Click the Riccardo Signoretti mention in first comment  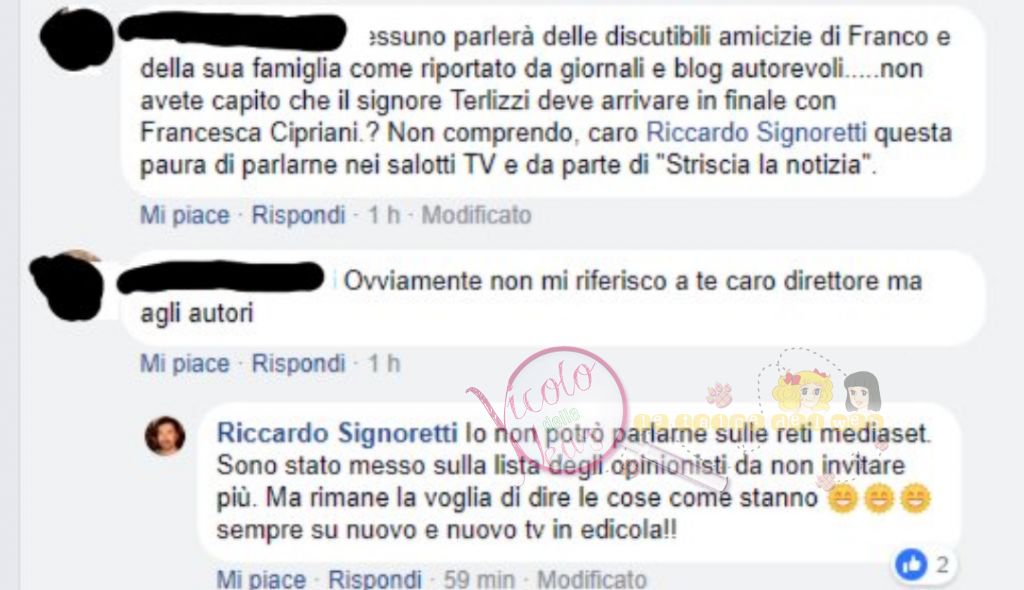pos(756,133)
